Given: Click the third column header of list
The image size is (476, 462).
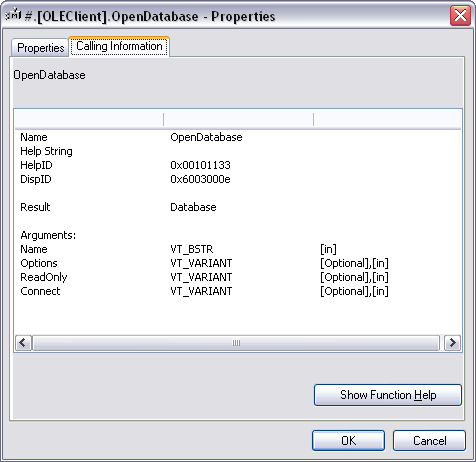Looking at the screenshot, I should click(x=387, y=119).
